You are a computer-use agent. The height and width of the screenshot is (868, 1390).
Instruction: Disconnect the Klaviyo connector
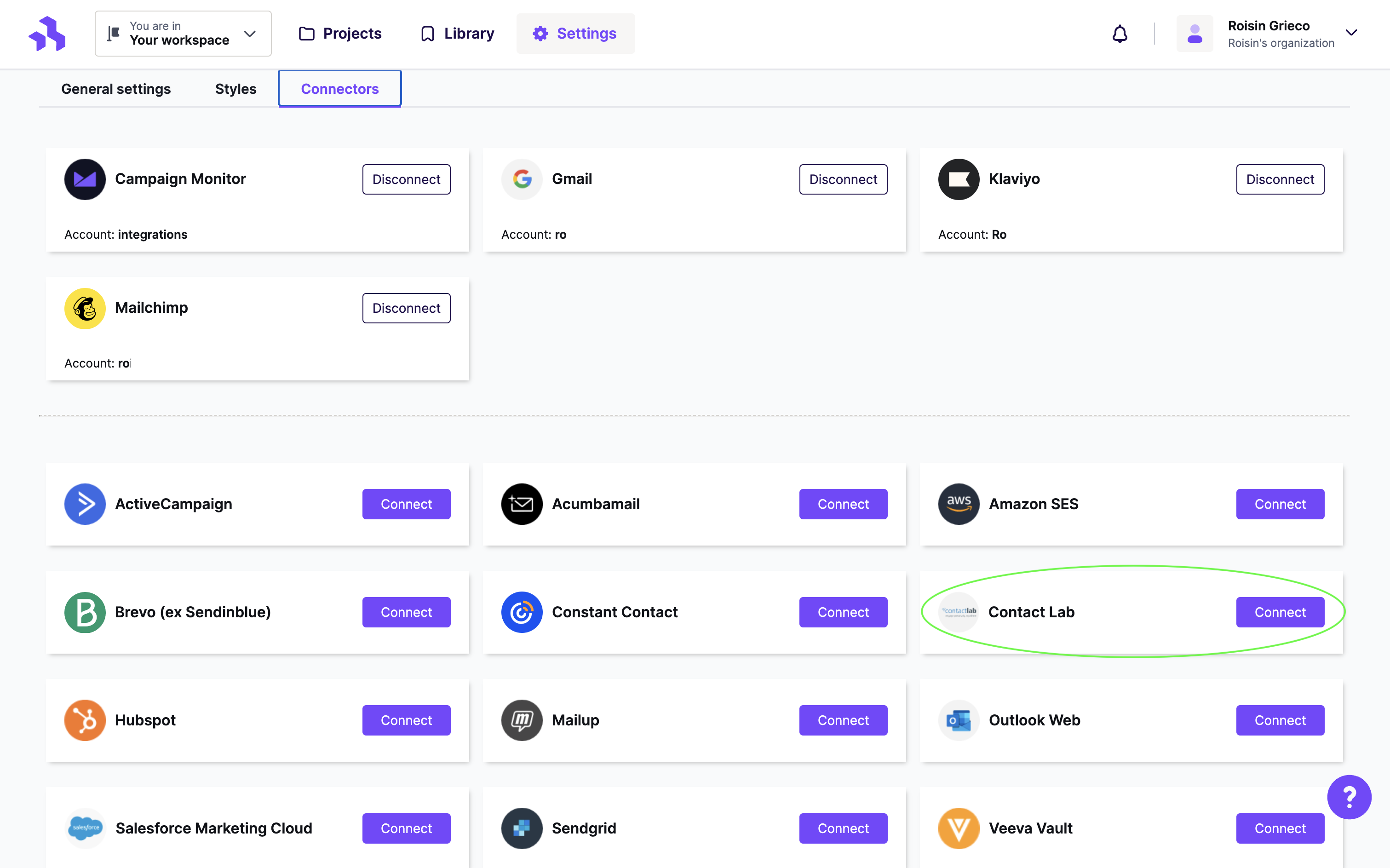pyautogui.click(x=1280, y=179)
